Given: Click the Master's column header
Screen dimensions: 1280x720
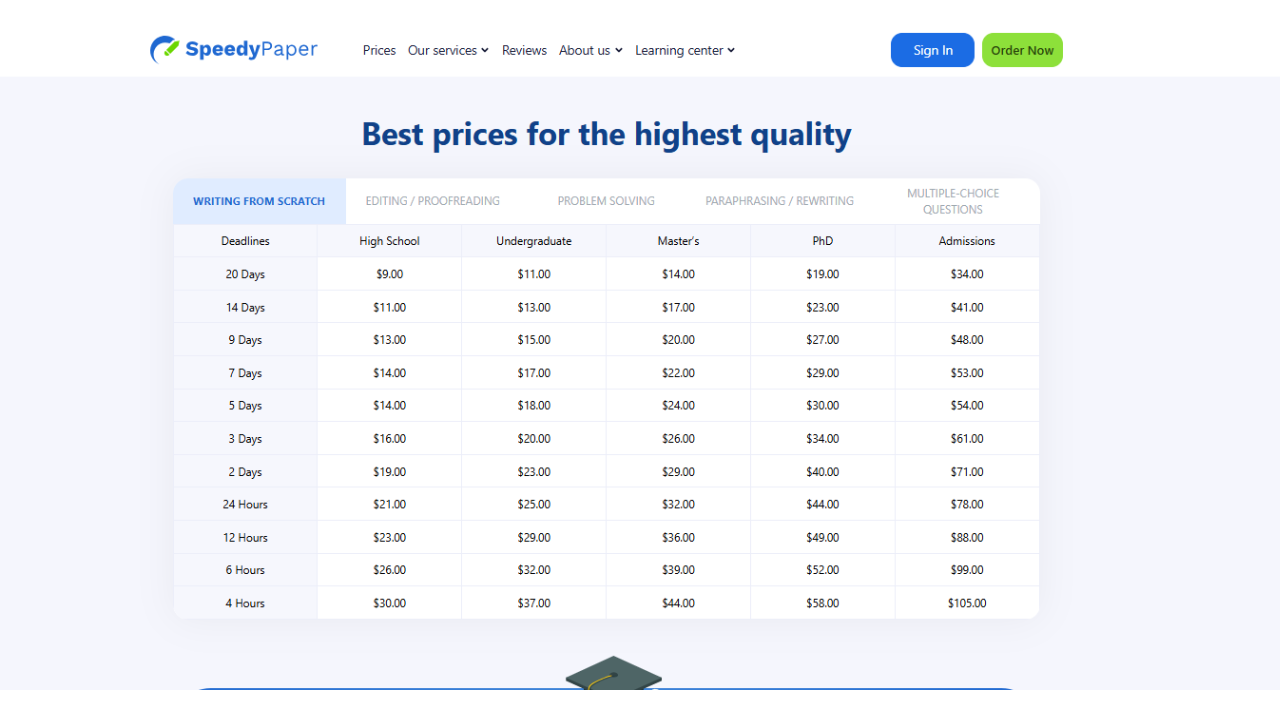Looking at the screenshot, I should tap(678, 241).
